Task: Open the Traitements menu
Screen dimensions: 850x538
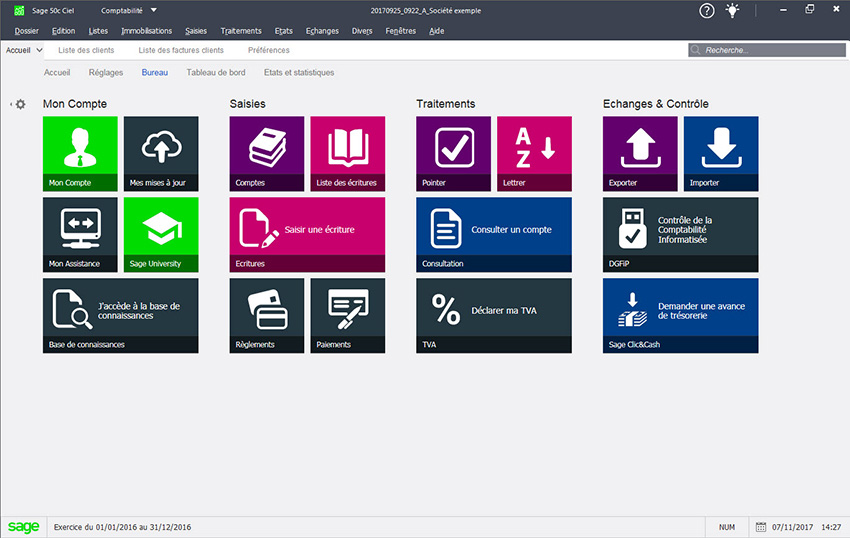Action: pyautogui.click(x=241, y=31)
